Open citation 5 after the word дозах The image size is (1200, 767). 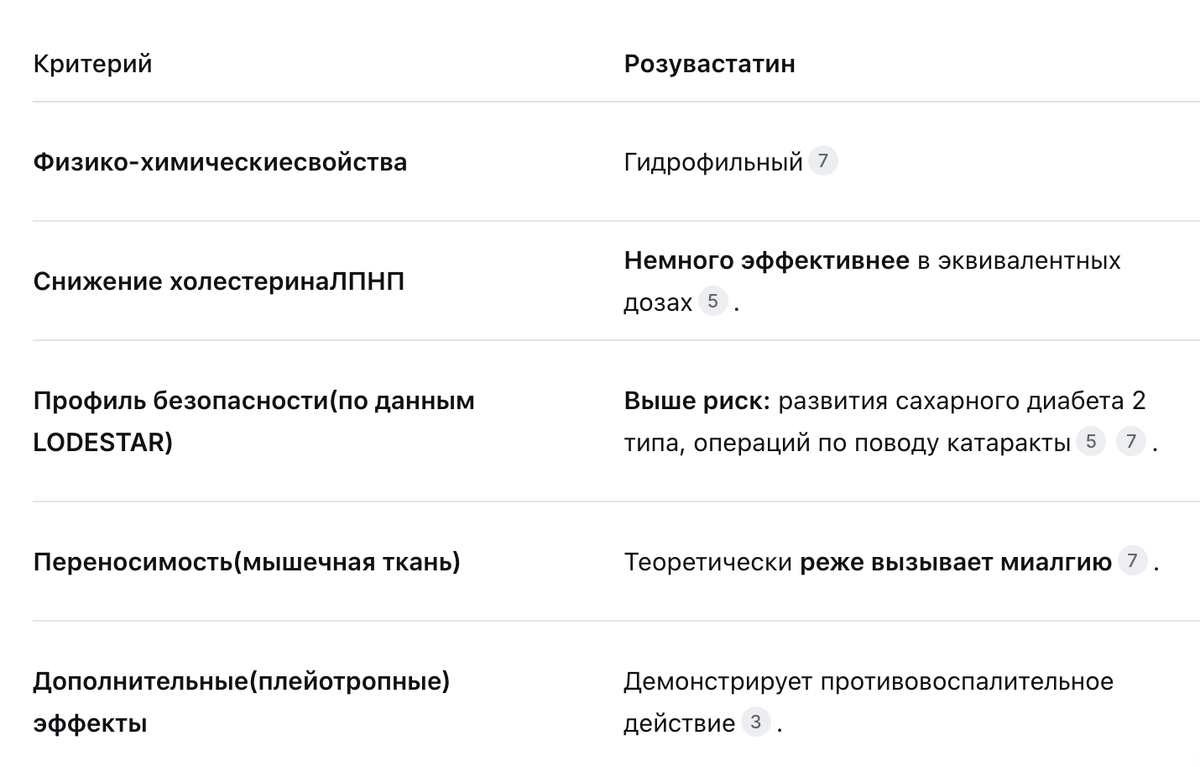pos(712,302)
